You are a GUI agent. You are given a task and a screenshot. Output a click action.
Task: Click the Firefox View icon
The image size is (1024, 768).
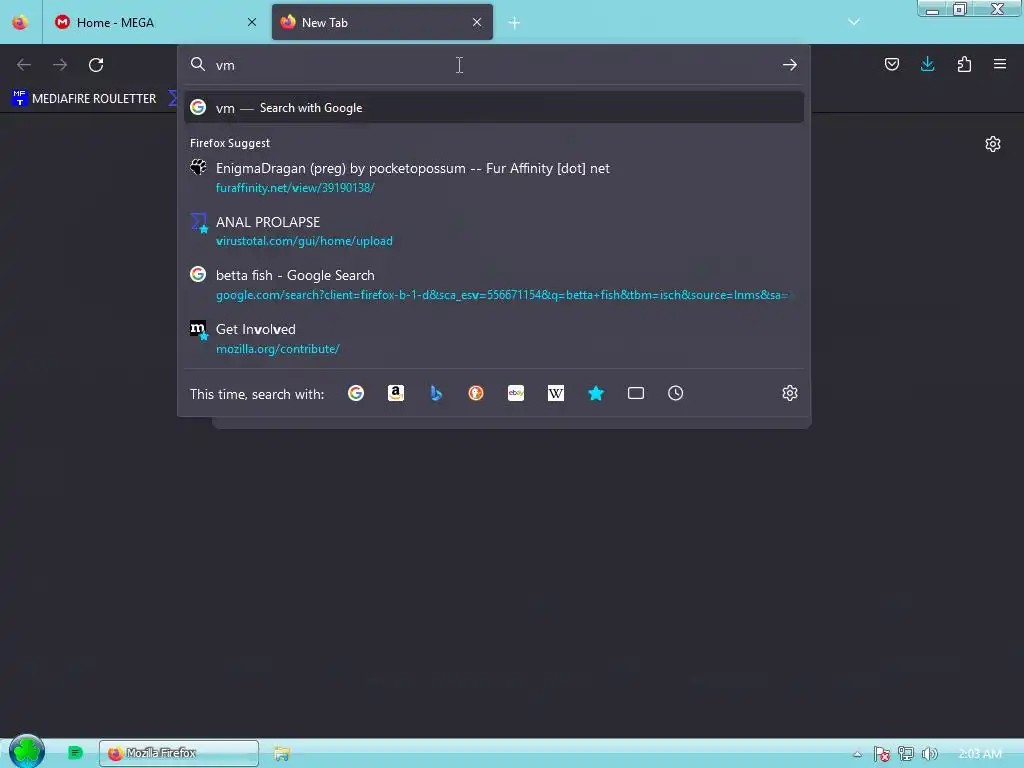pyautogui.click(x=20, y=22)
